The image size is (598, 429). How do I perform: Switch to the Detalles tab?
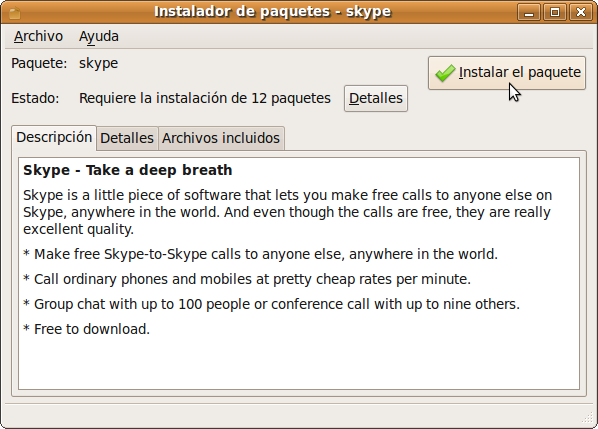pos(127,138)
